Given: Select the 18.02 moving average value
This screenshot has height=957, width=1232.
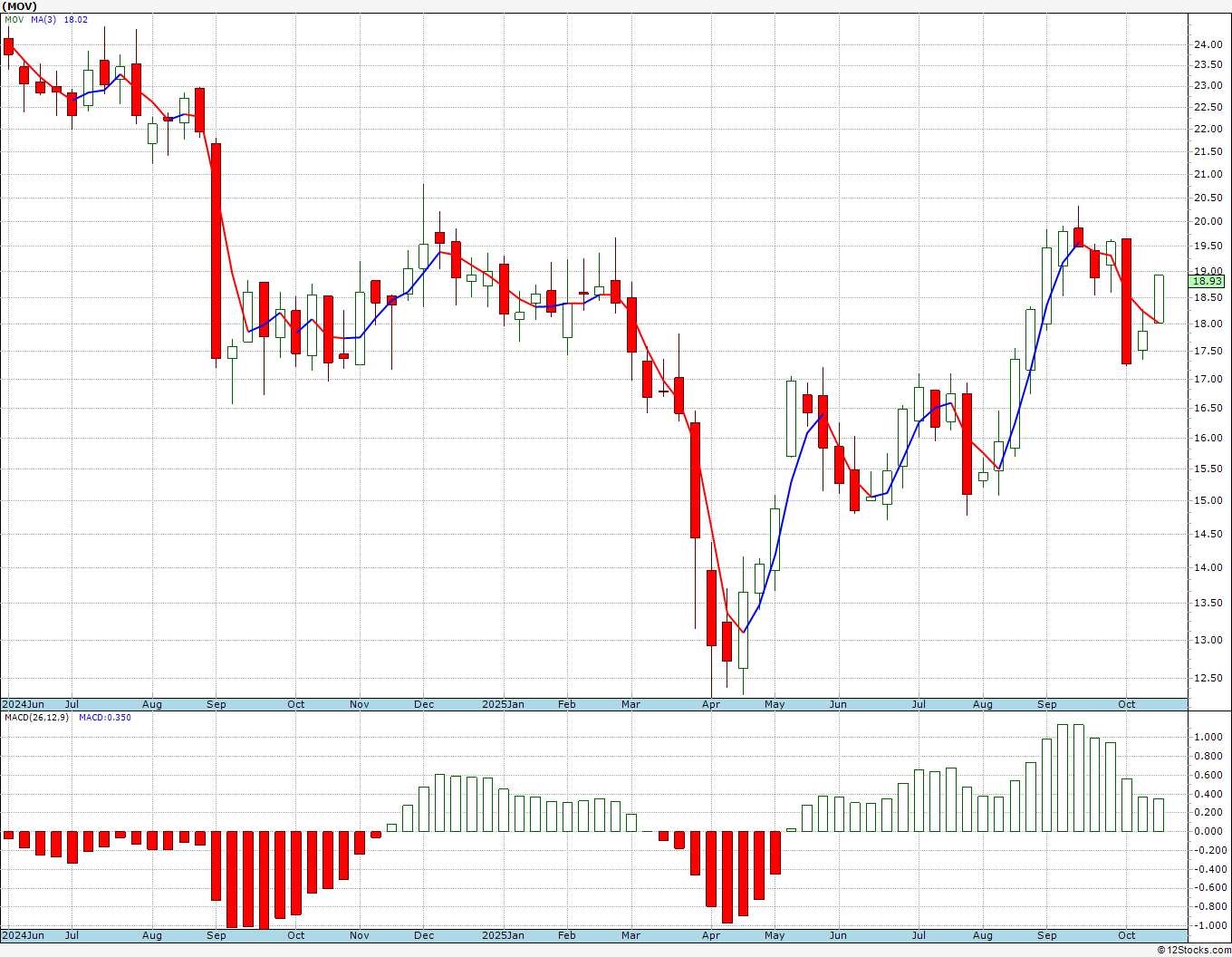Looking at the screenshot, I should (x=75, y=19).
